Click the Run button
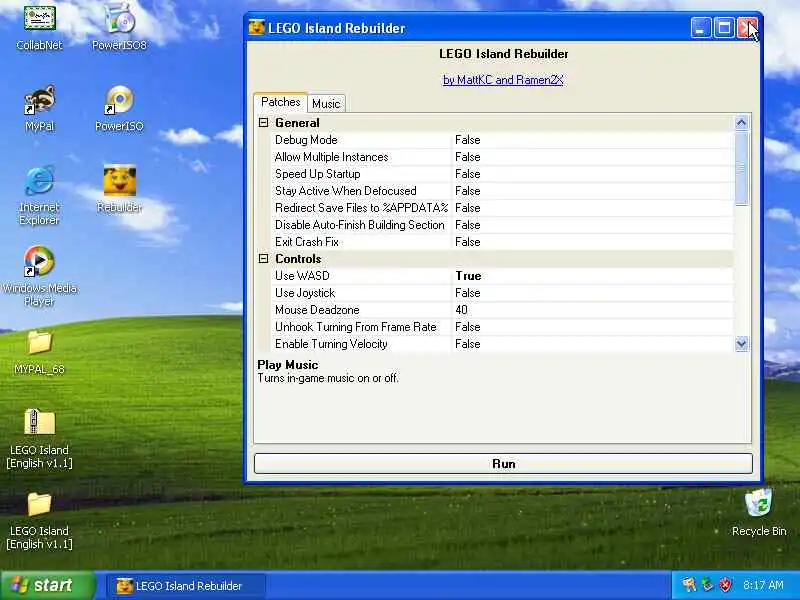This screenshot has width=800, height=600. (x=503, y=464)
